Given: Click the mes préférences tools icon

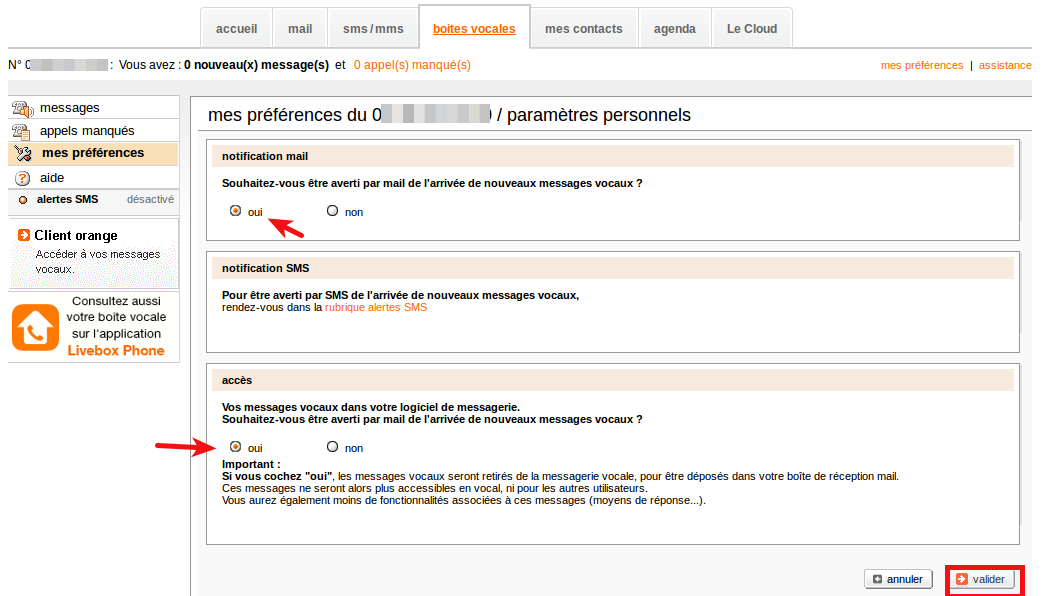Looking at the screenshot, I should (x=23, y=154).
